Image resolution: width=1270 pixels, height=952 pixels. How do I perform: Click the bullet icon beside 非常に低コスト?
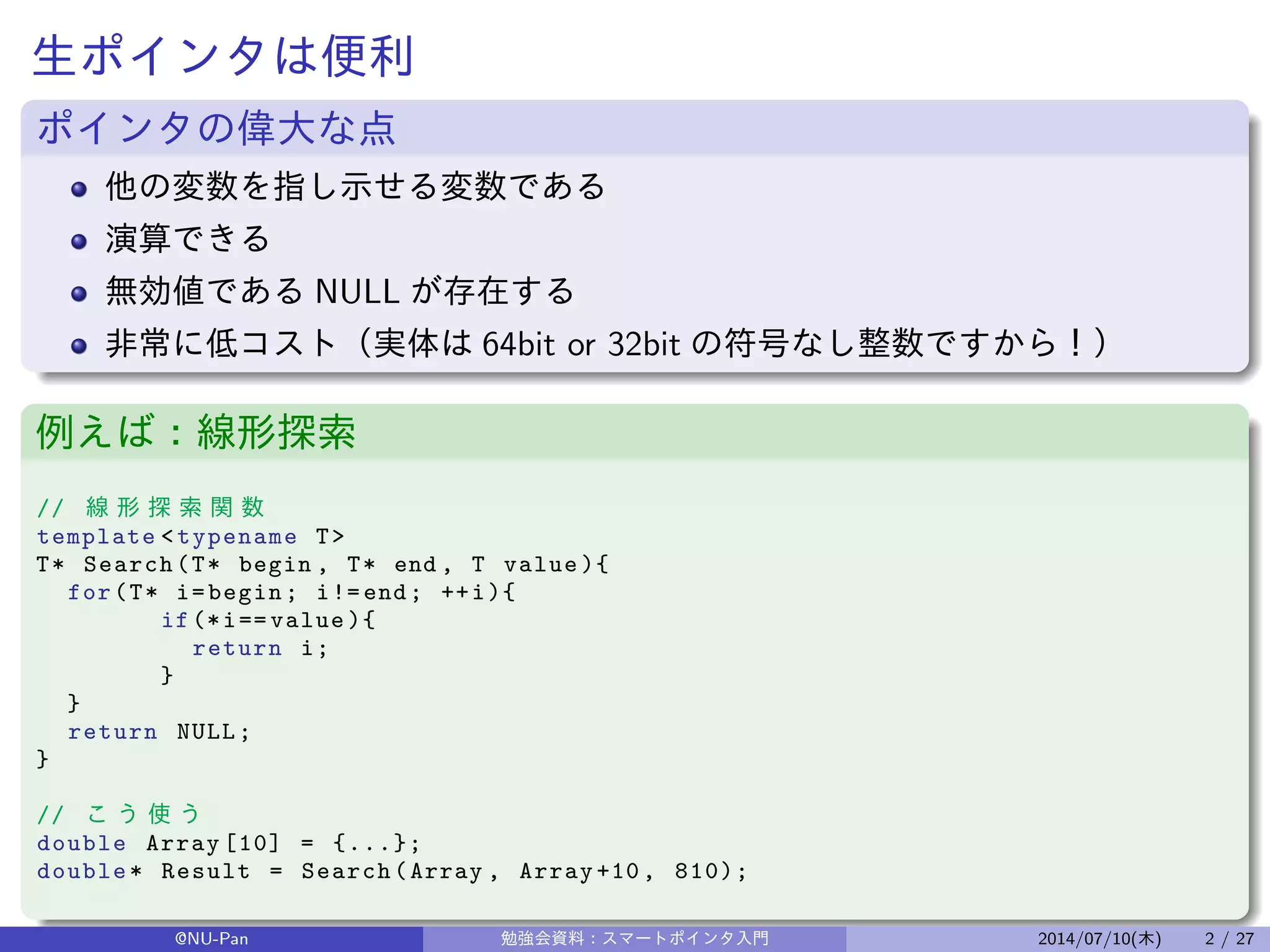click(x=79, y=345)
